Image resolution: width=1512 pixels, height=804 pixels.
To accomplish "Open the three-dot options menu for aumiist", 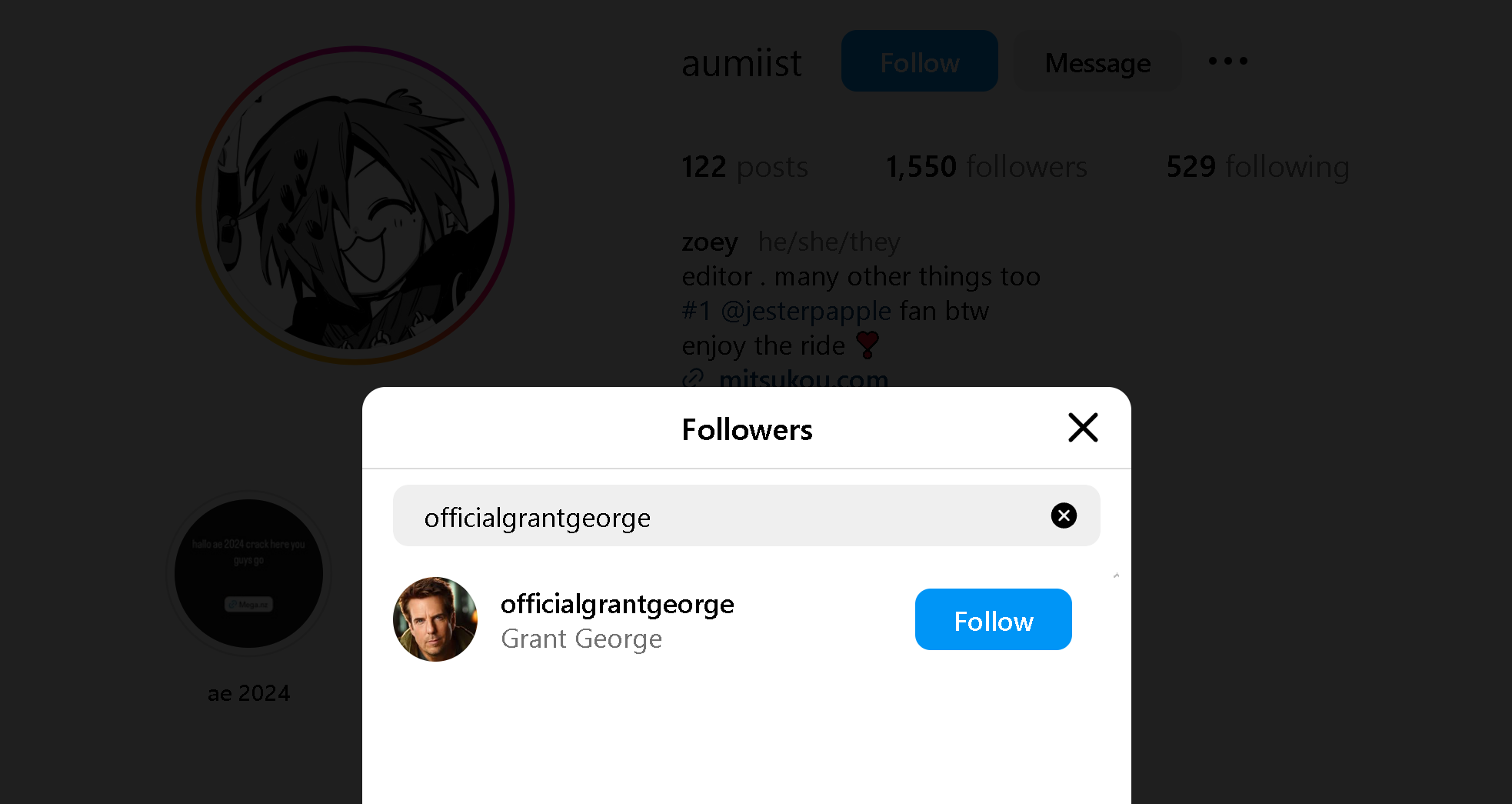I will point(1227,61).
